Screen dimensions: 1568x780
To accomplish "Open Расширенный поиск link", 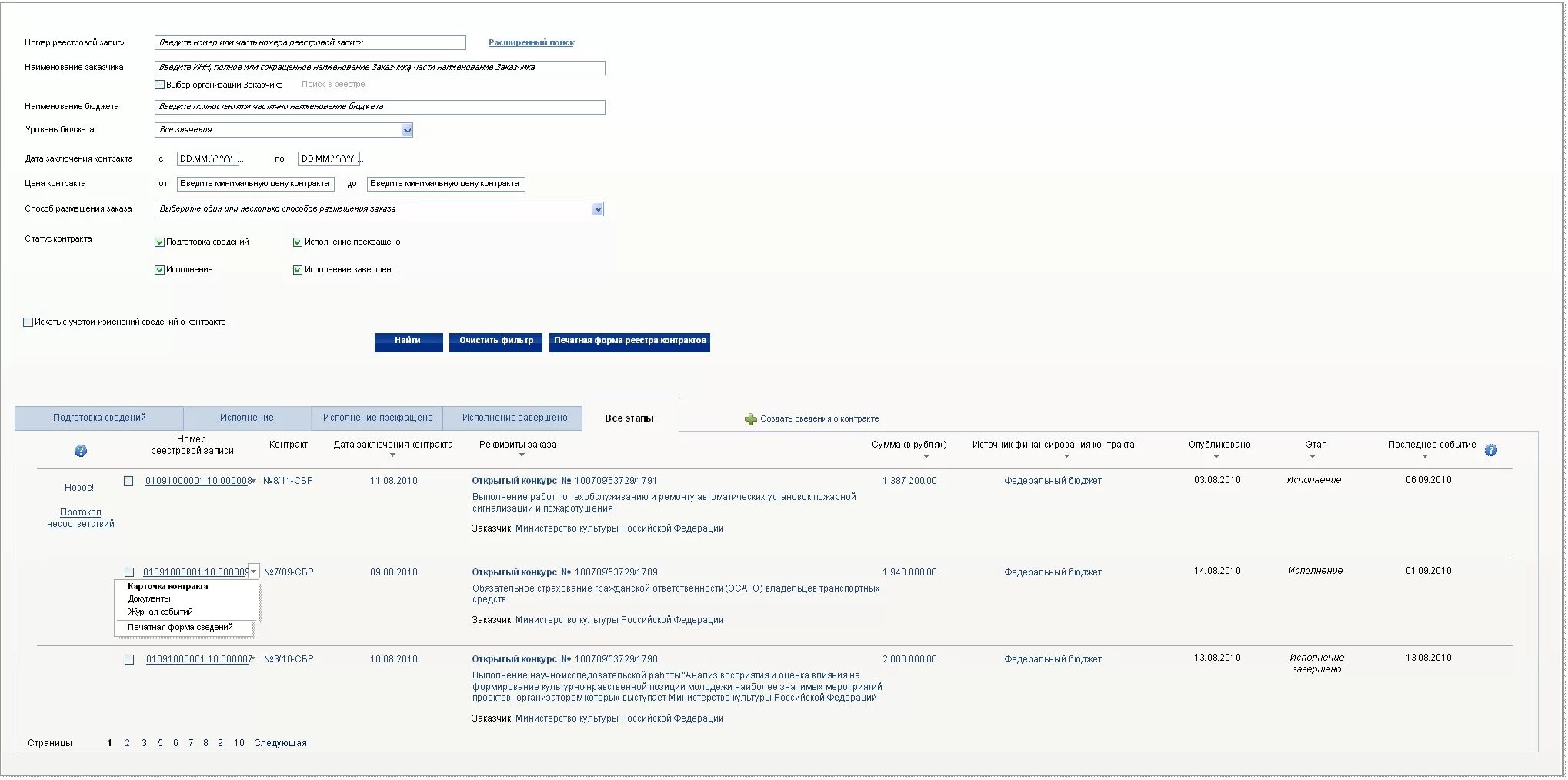I will pyautogui.click(x=532, y=43).
